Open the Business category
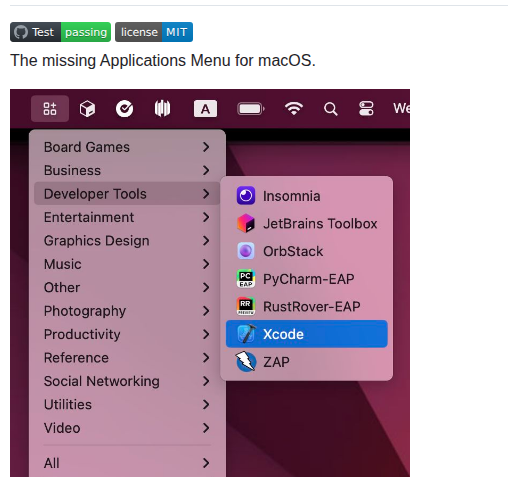This screenshot has height=477, width=508. (x=127, y=170)
